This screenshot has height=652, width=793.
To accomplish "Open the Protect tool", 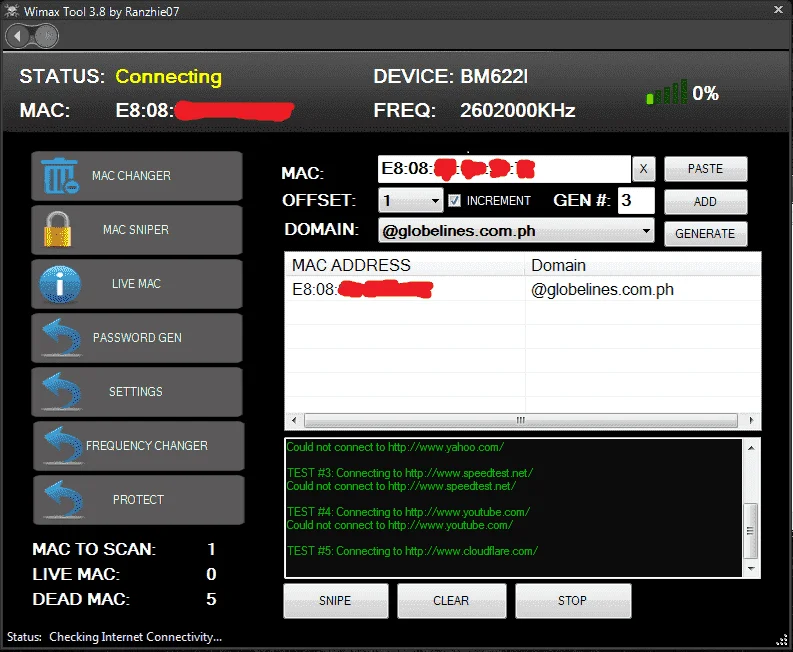I will pyautogui.click(x=139, y=500).
